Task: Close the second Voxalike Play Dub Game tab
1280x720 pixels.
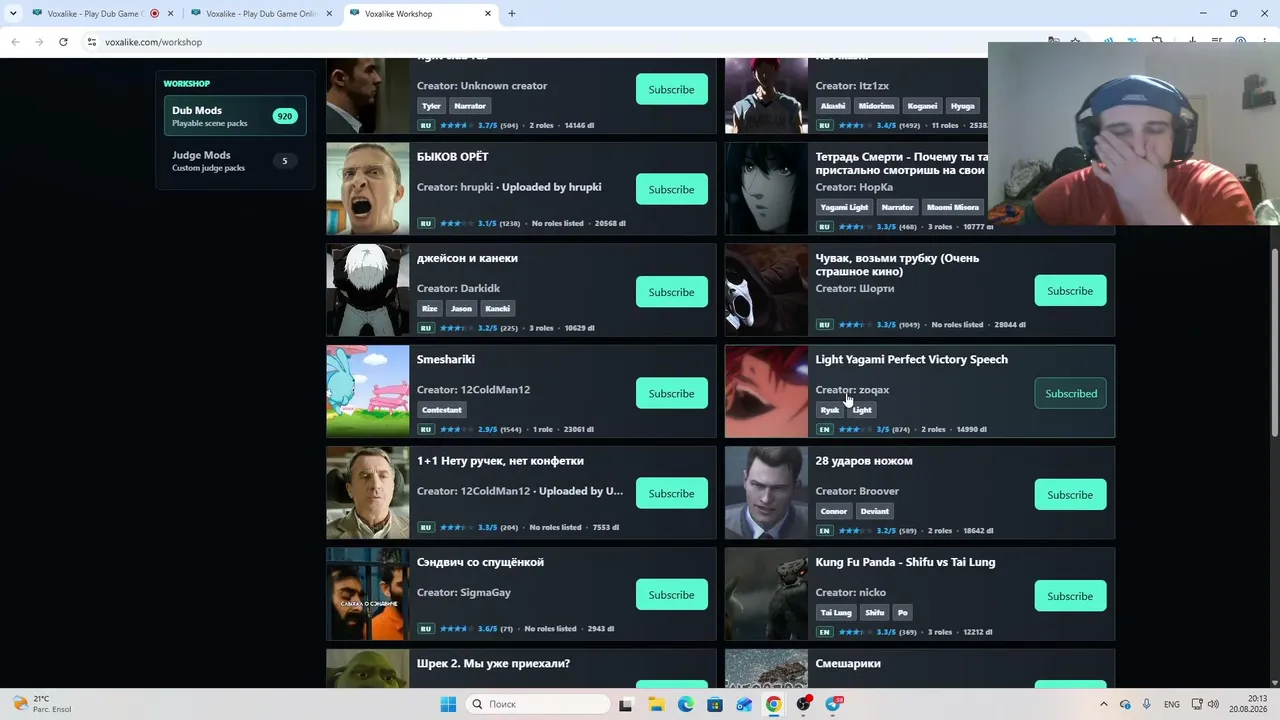Action: point(330,14)
